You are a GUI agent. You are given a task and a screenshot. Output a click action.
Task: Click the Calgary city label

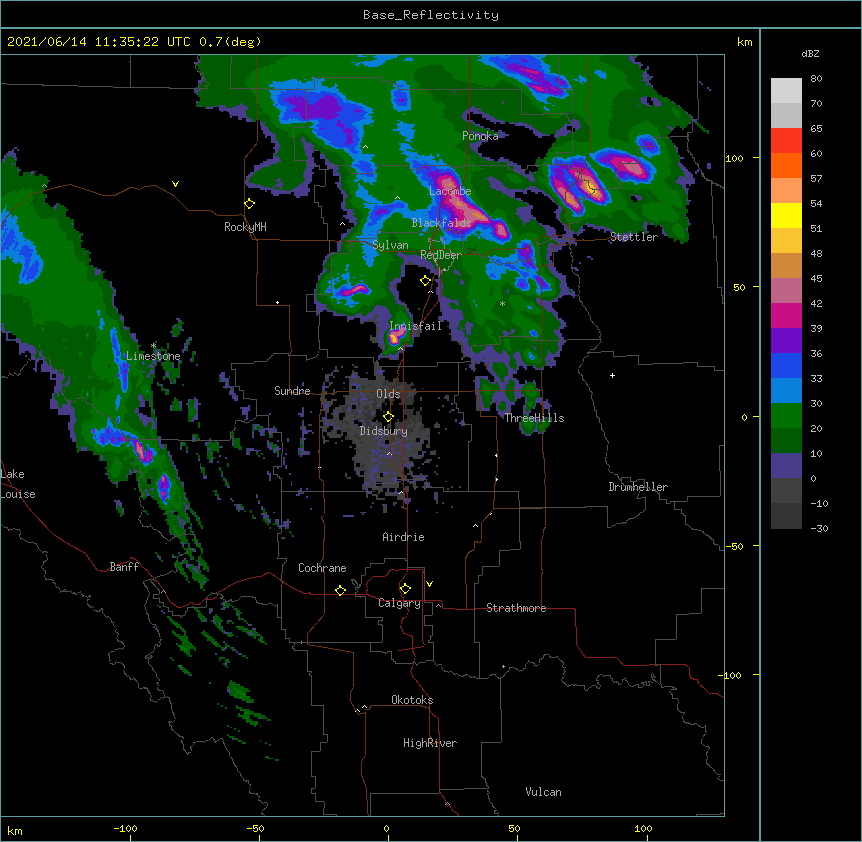coord(400,603)
